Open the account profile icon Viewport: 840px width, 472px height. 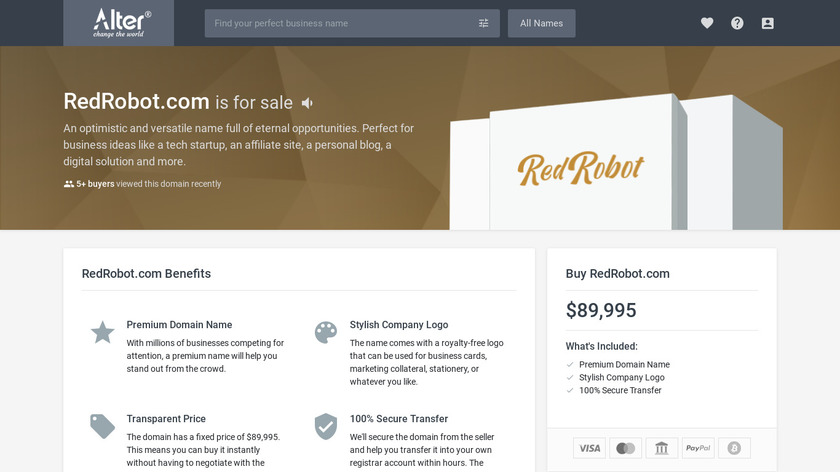767,23
